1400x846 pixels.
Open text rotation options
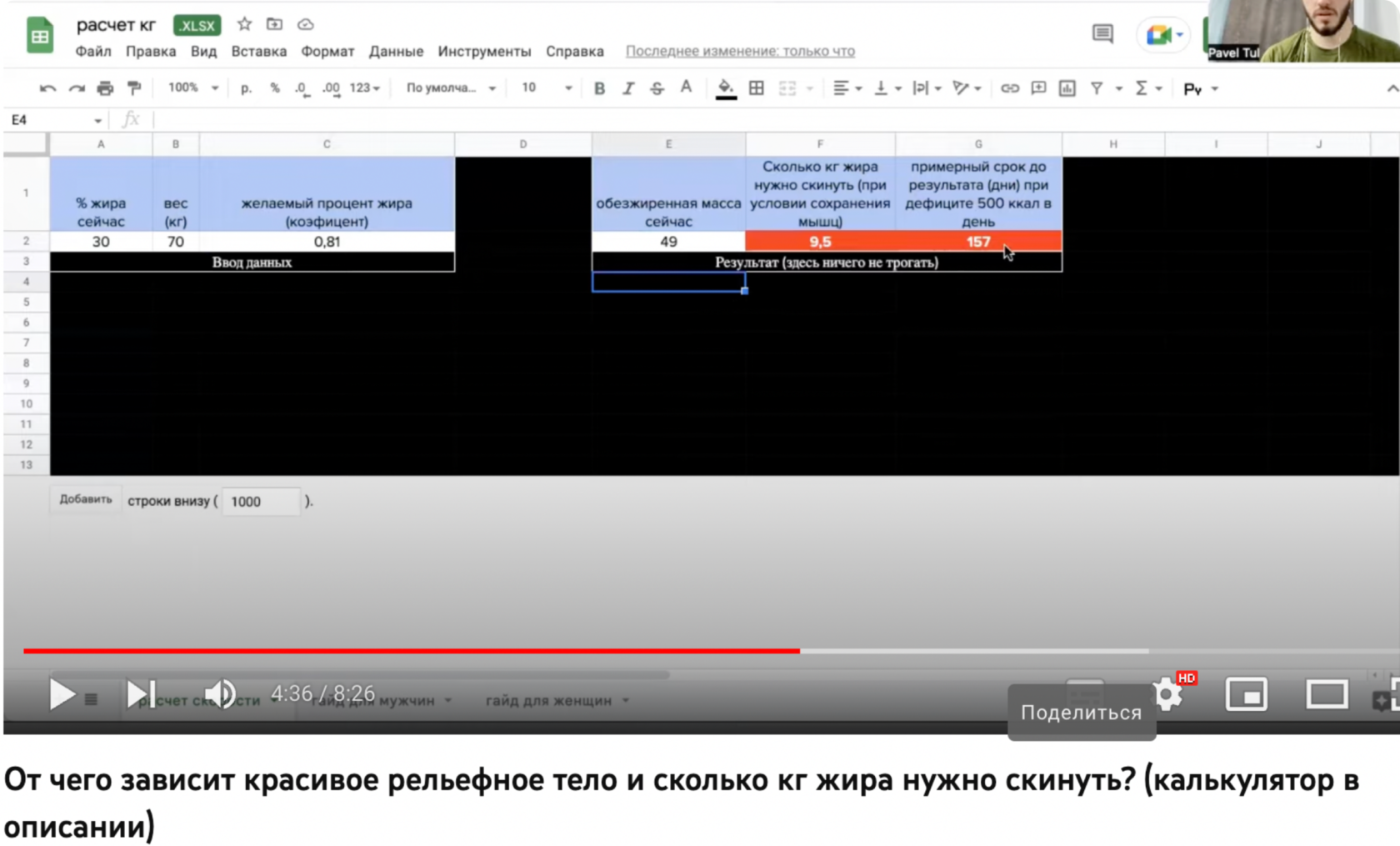pos(967,88)
